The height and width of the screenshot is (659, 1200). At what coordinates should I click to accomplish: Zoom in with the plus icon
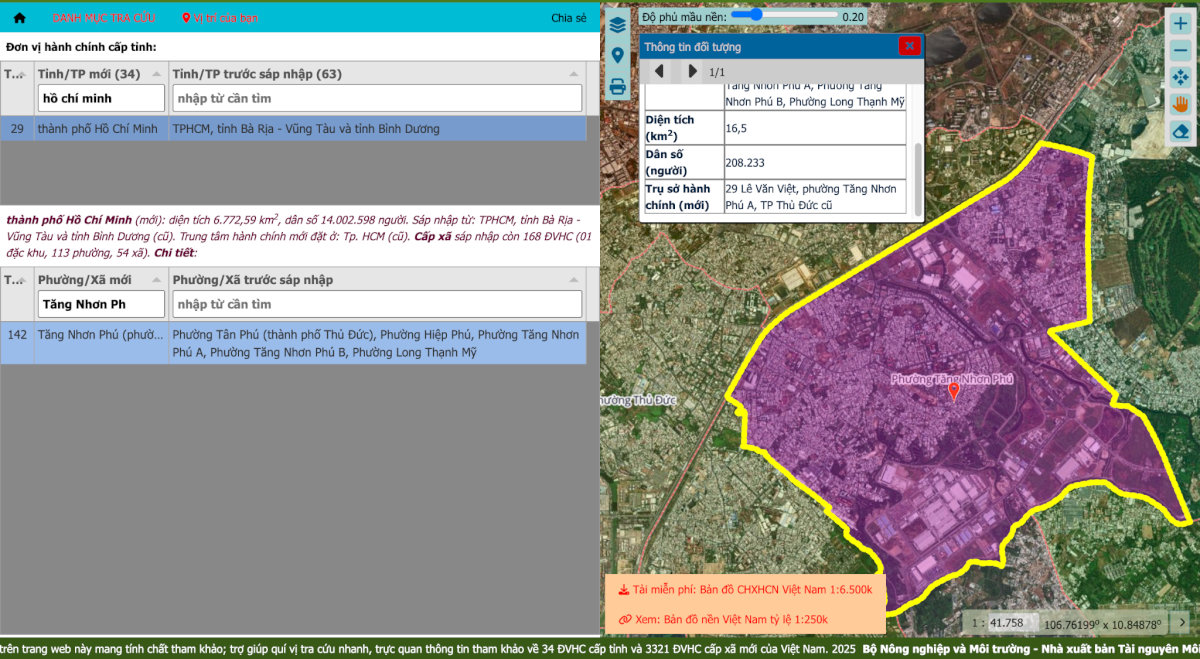1181,23
